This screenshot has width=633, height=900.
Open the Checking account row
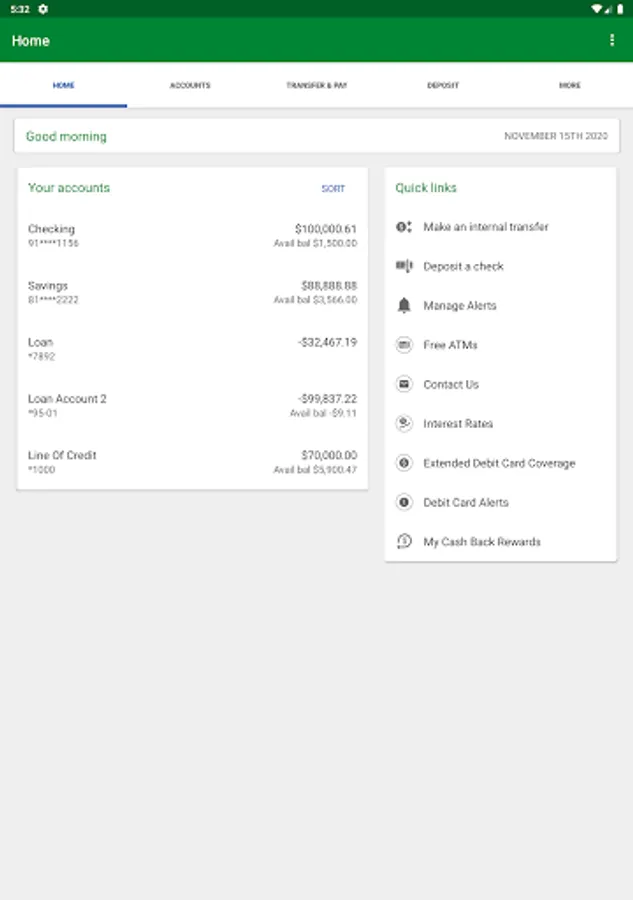point(192,236)
